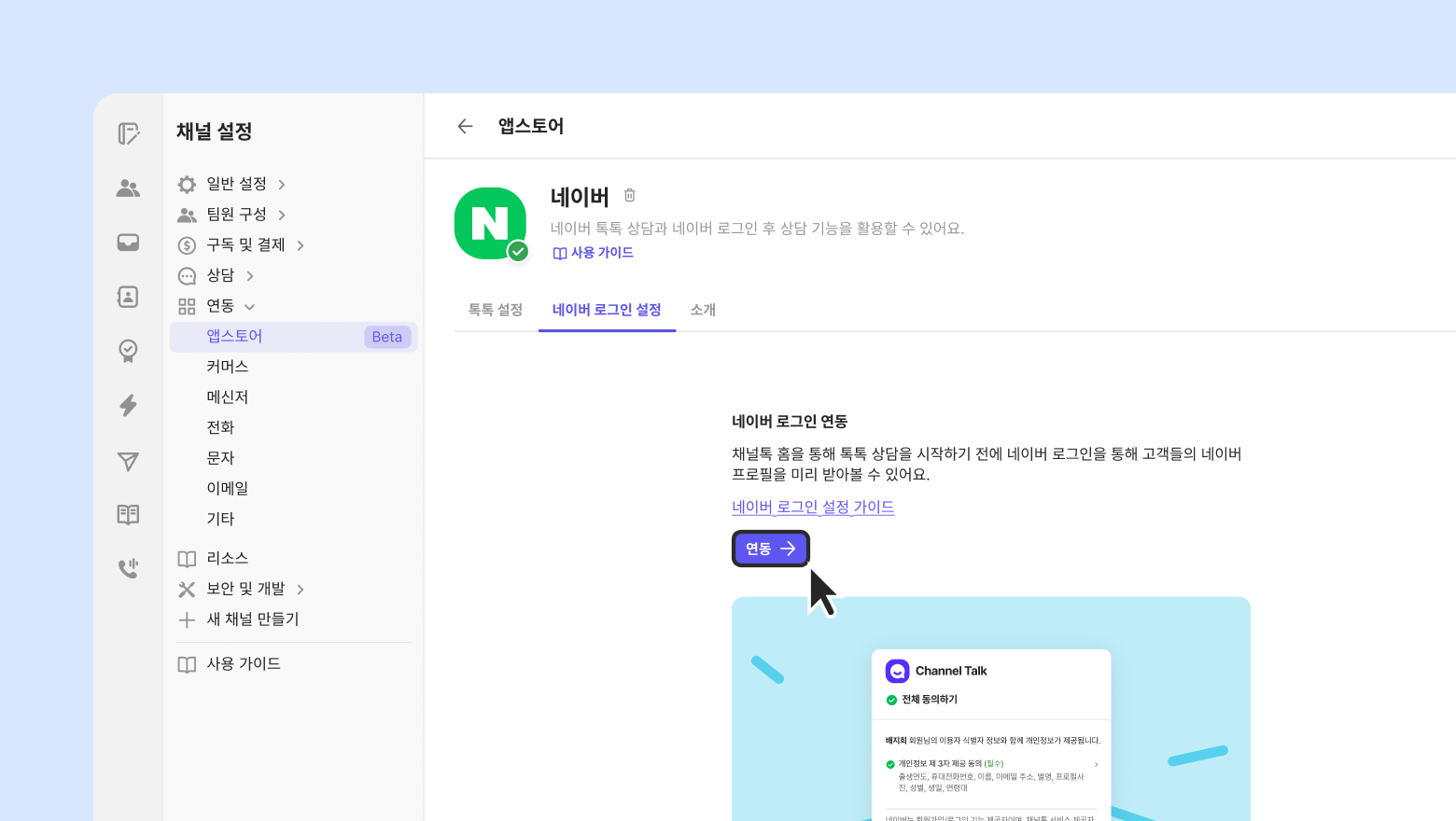The width and height of the screenshot is (1456, 821).
Task: Click the people icon for 팀원 구성
Action: coord(187,215)
